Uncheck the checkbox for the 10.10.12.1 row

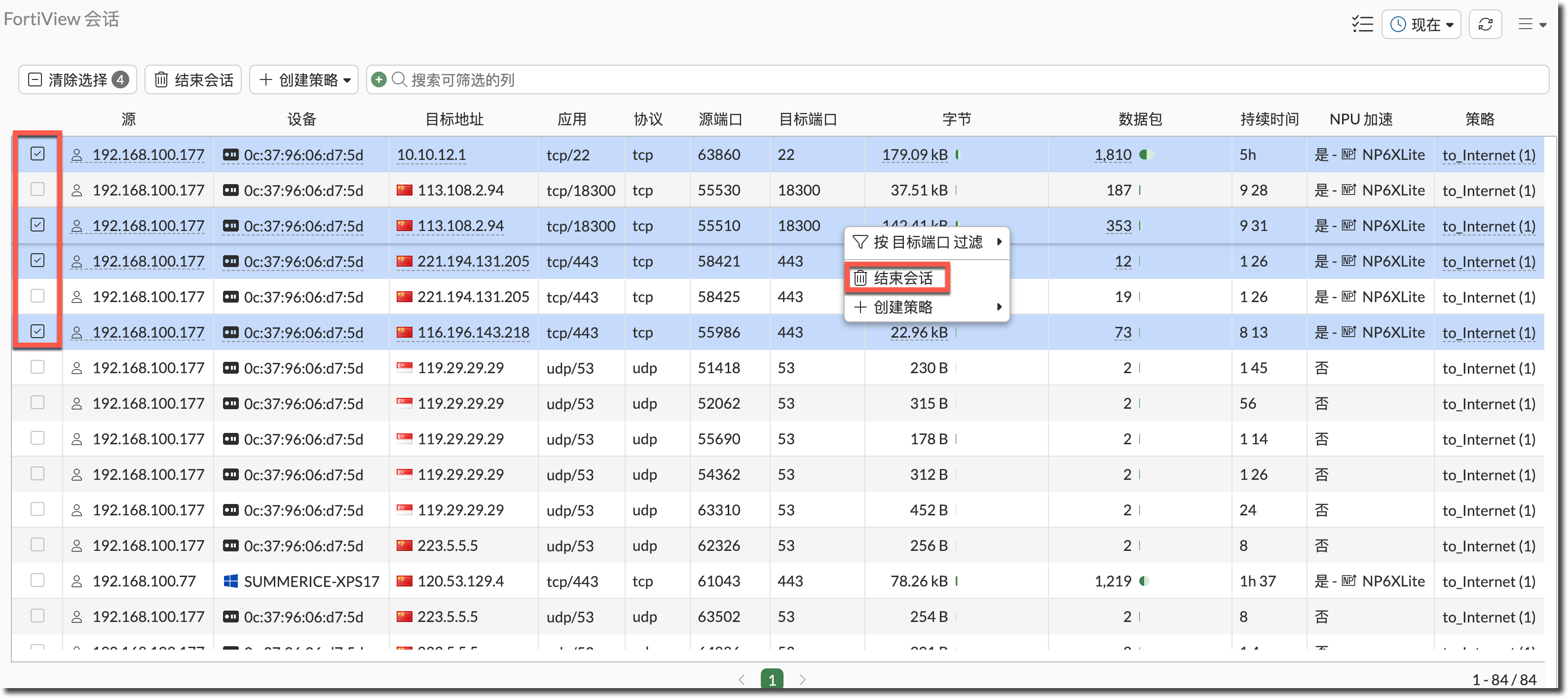pyautogui.click(x=37, y=154)
